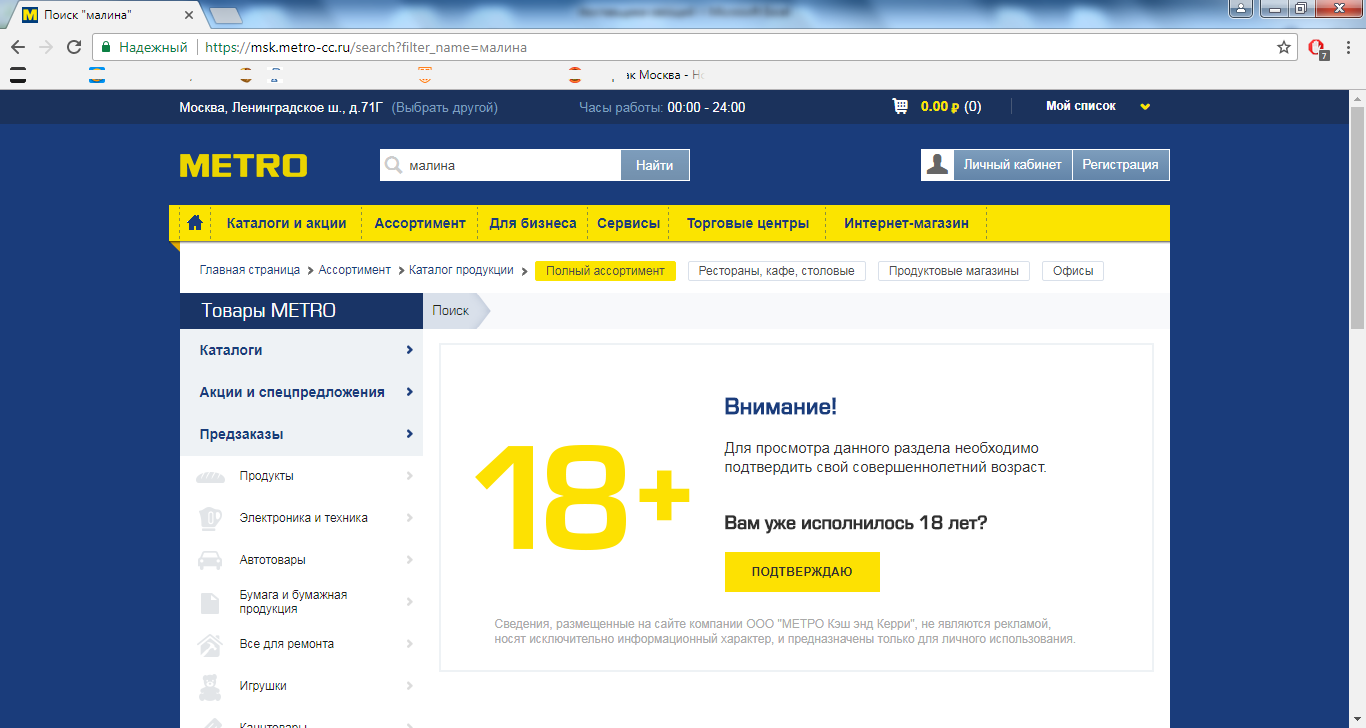This screenshot has width=1366, height=728.
Task: Expand Предзаказы chevron
Action: (410, 434)
